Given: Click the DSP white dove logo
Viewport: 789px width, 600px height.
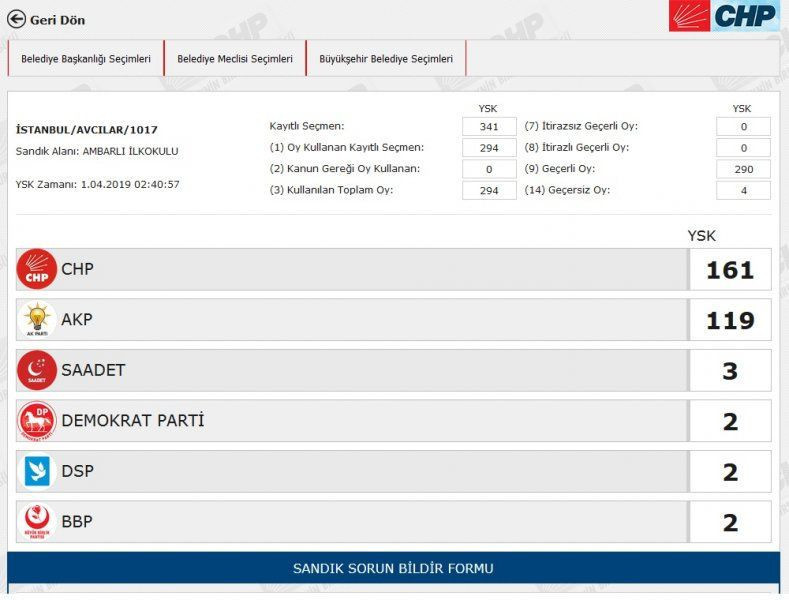Looking at the screenshot, I should tap(37, 471).
